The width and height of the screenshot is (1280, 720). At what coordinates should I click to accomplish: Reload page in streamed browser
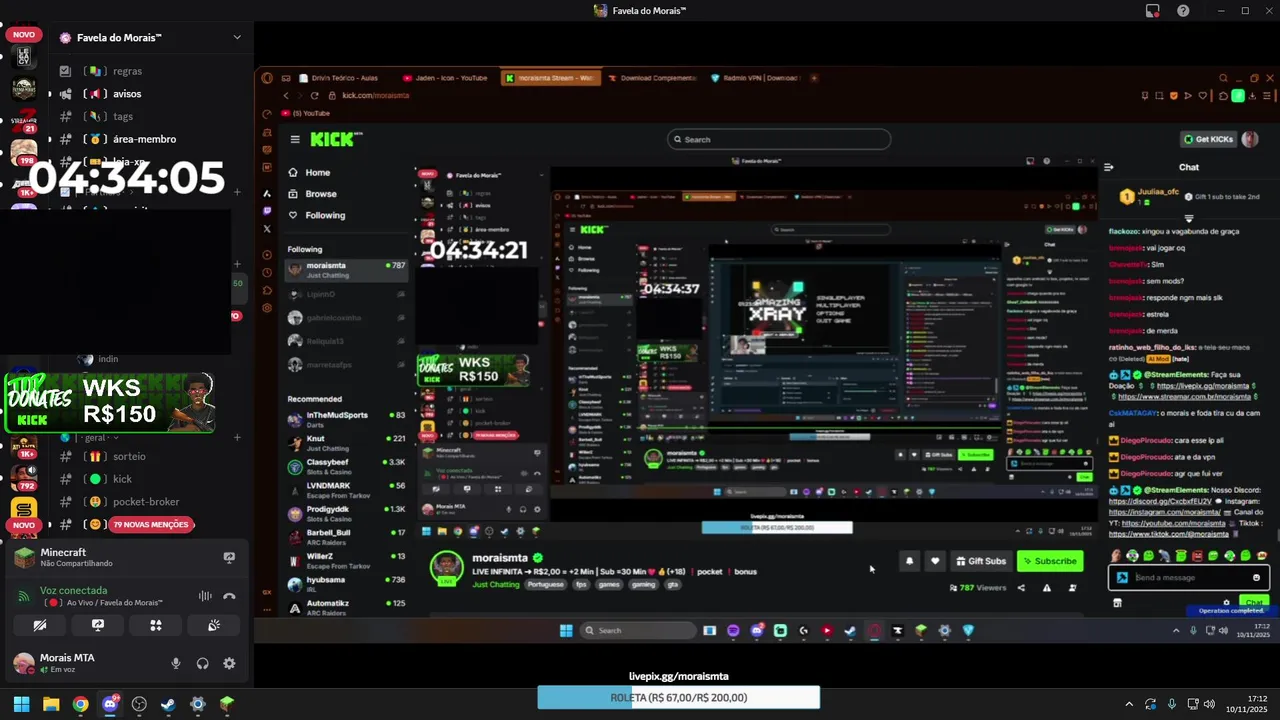click(x=315, y=95)
